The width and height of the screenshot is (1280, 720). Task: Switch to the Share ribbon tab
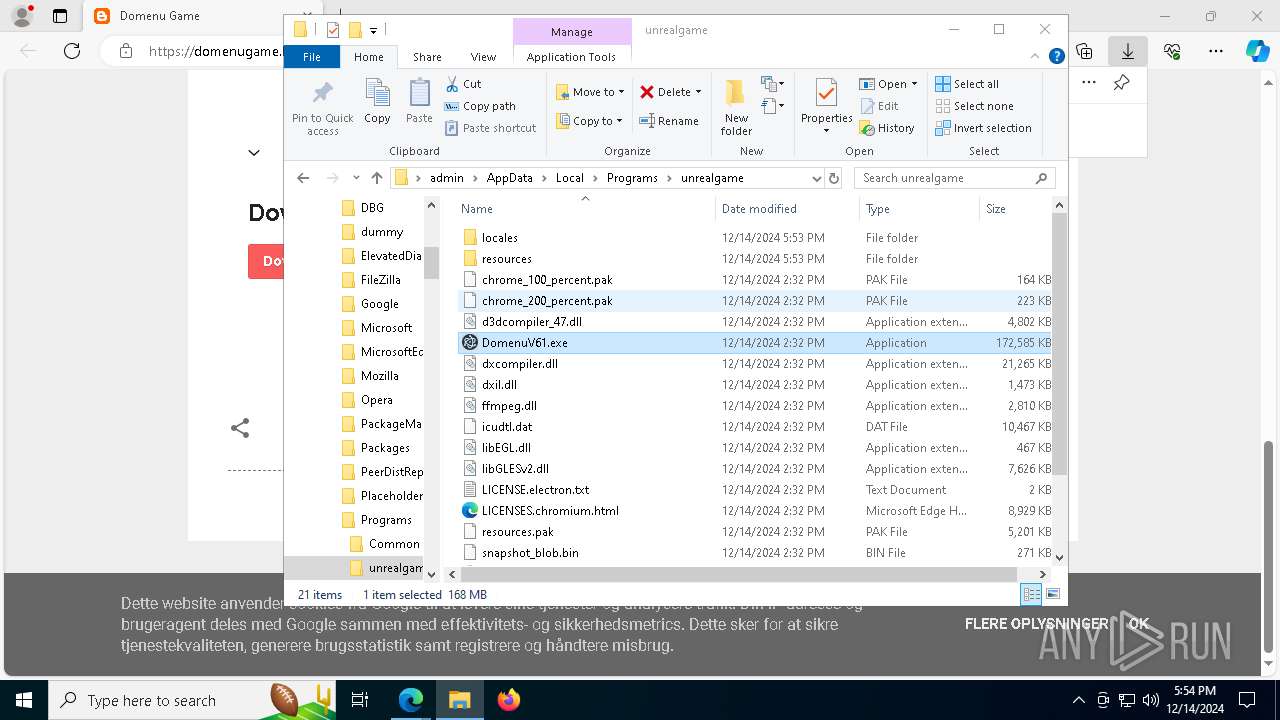click(x=427, y=57)
